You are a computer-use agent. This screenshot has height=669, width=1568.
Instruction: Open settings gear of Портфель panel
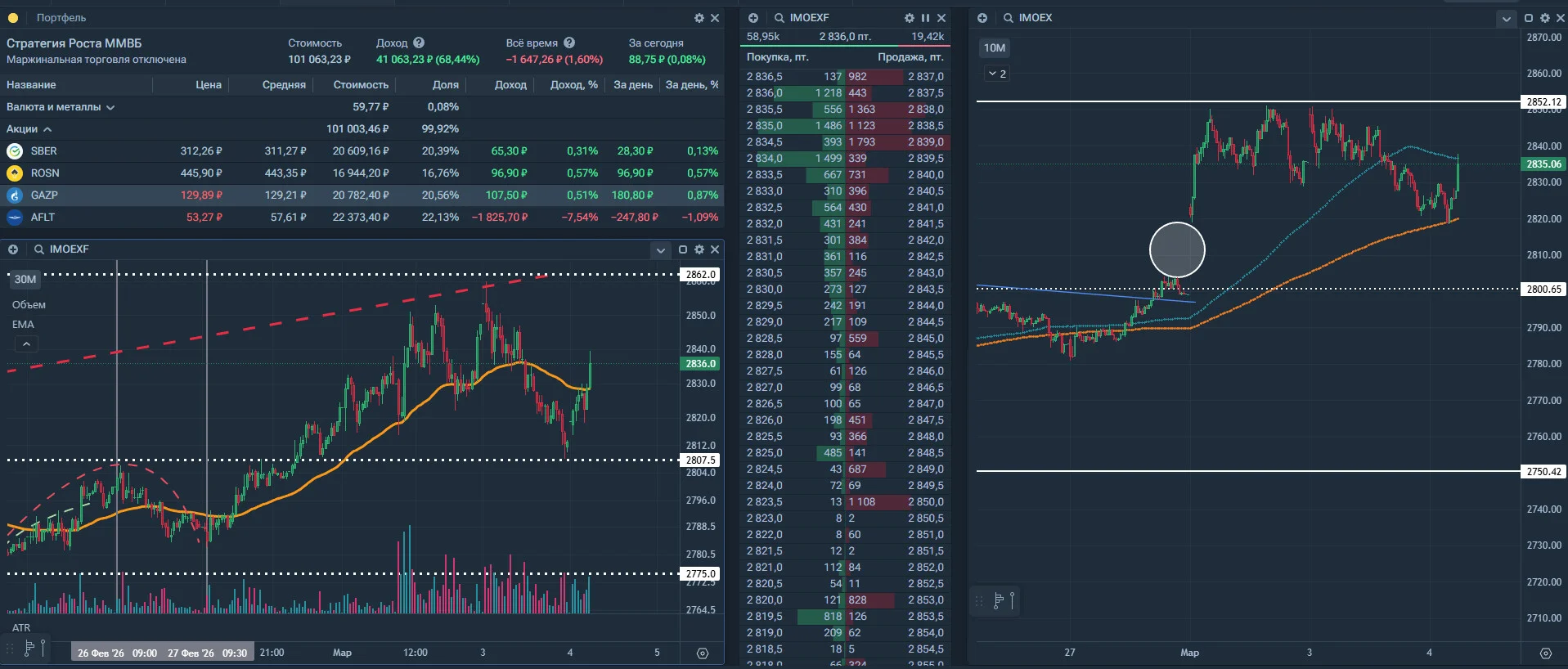point(699,18)
